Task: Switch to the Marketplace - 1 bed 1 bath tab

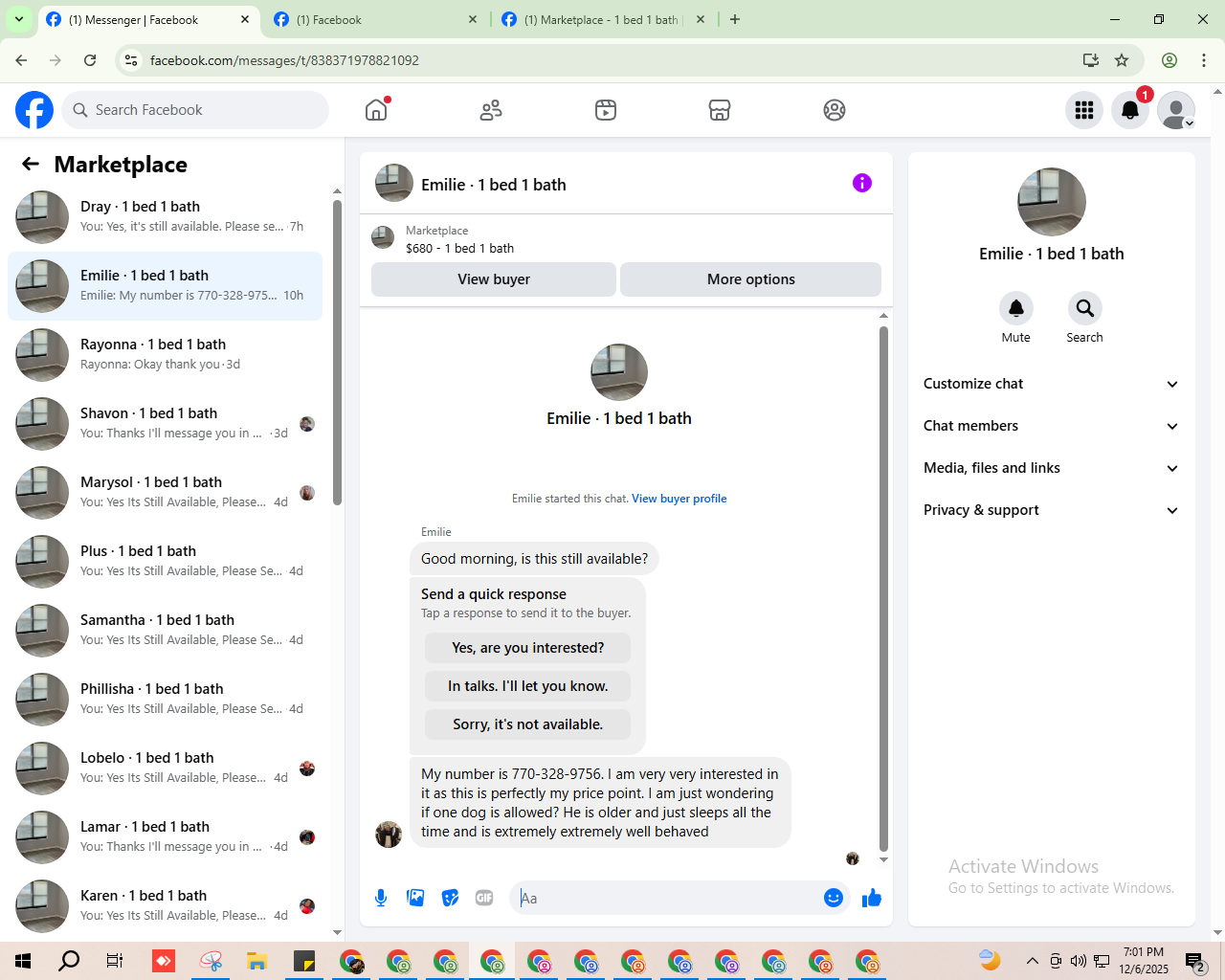Action: click(603, 19)
